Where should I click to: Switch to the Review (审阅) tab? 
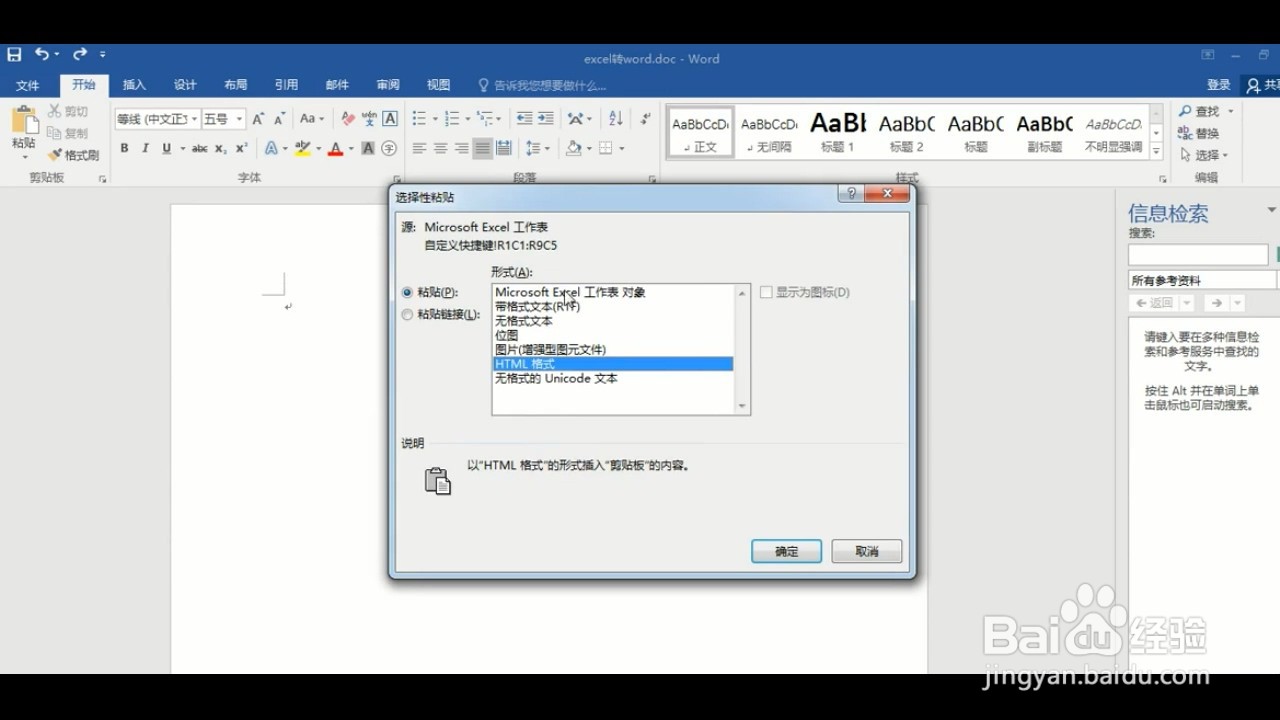point(388,85)
